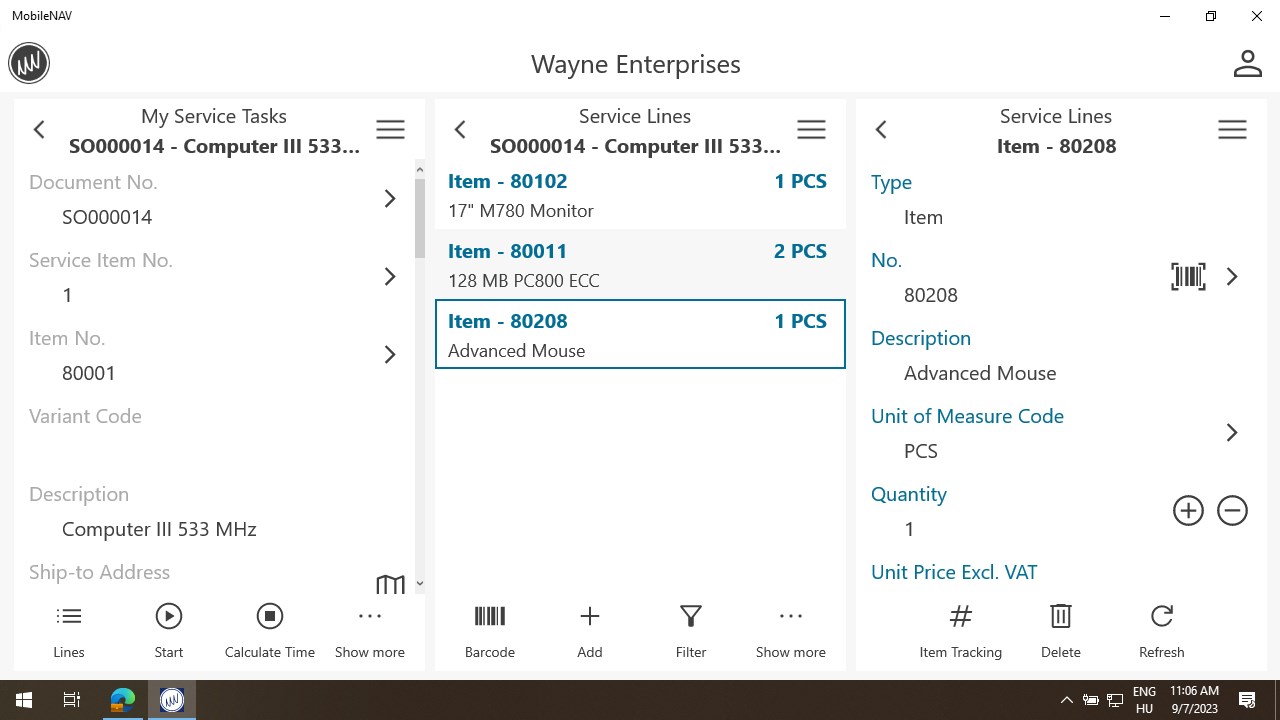
Task: Show more actions in My Service Tasks
Action: click(370, 632)
